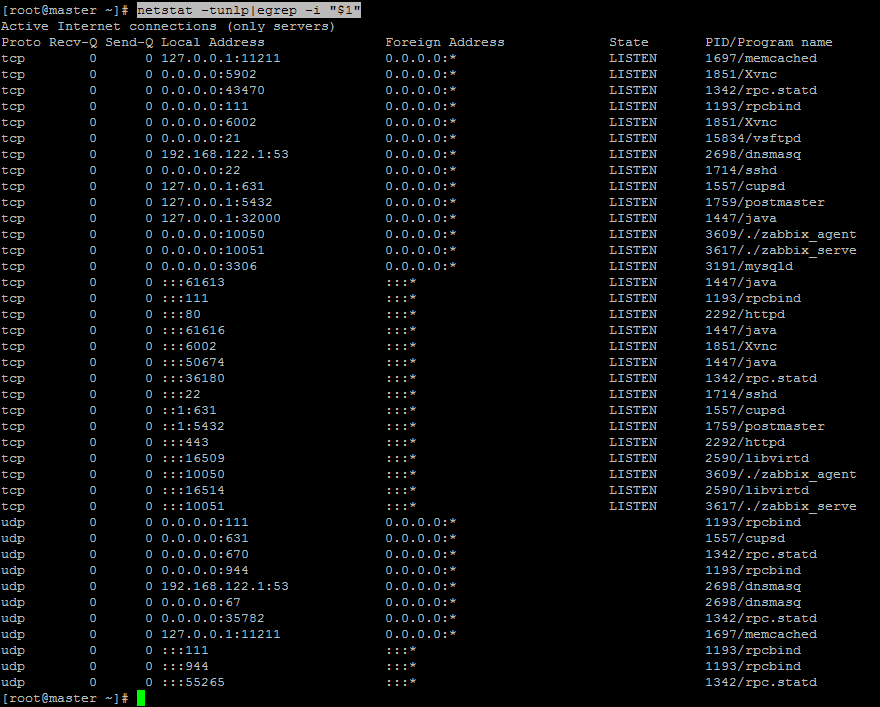Click udp address 0.0.0.0:944

(x=205, y=570)
